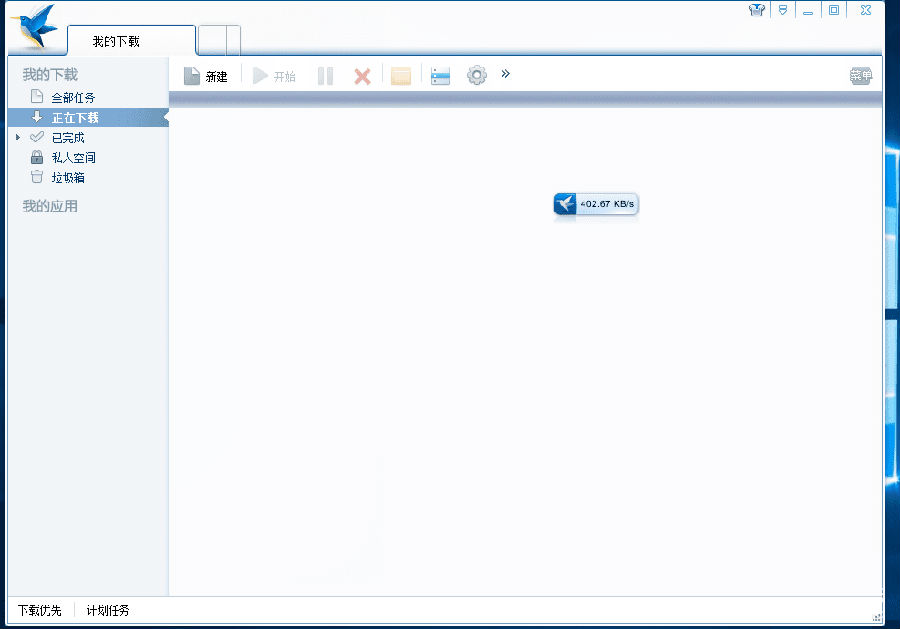Delete task with the red X icon
Image resolution: width=900 pixels, height=629 pixels.
362,76
